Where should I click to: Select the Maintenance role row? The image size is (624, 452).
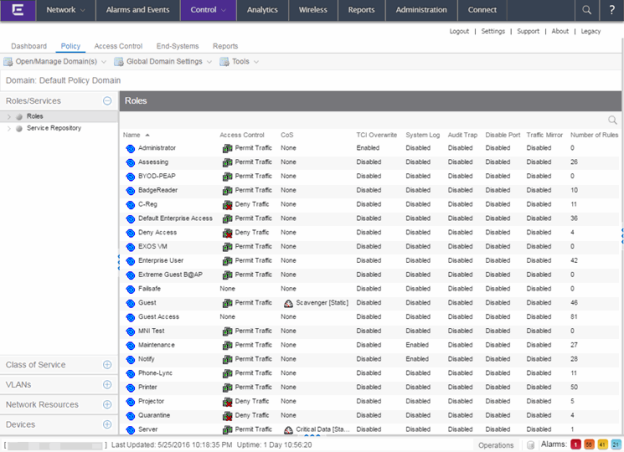click(x=370, y=345)
